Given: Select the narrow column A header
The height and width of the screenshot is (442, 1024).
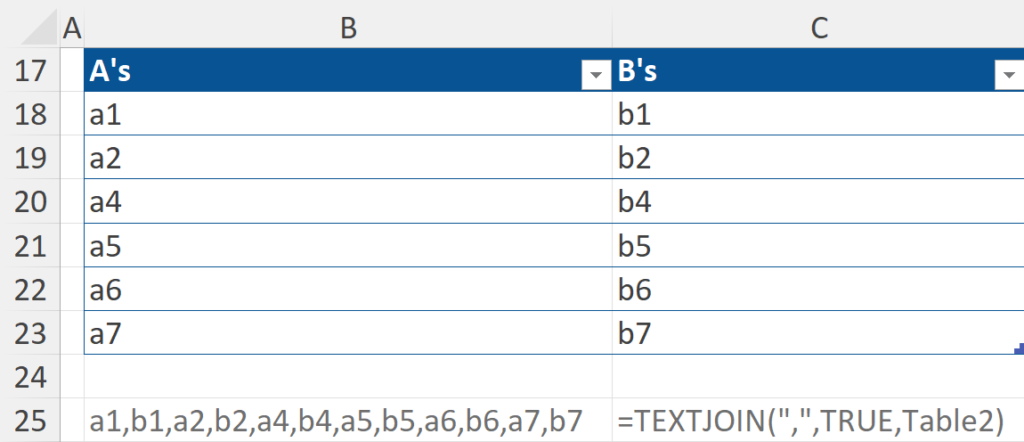Looking at the screenshot, I should [72, 28].
